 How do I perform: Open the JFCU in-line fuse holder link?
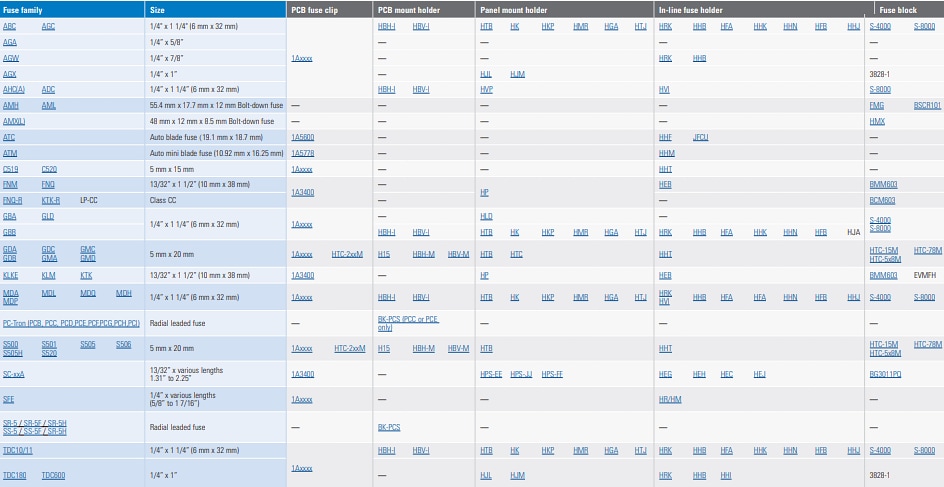(701, 136)
